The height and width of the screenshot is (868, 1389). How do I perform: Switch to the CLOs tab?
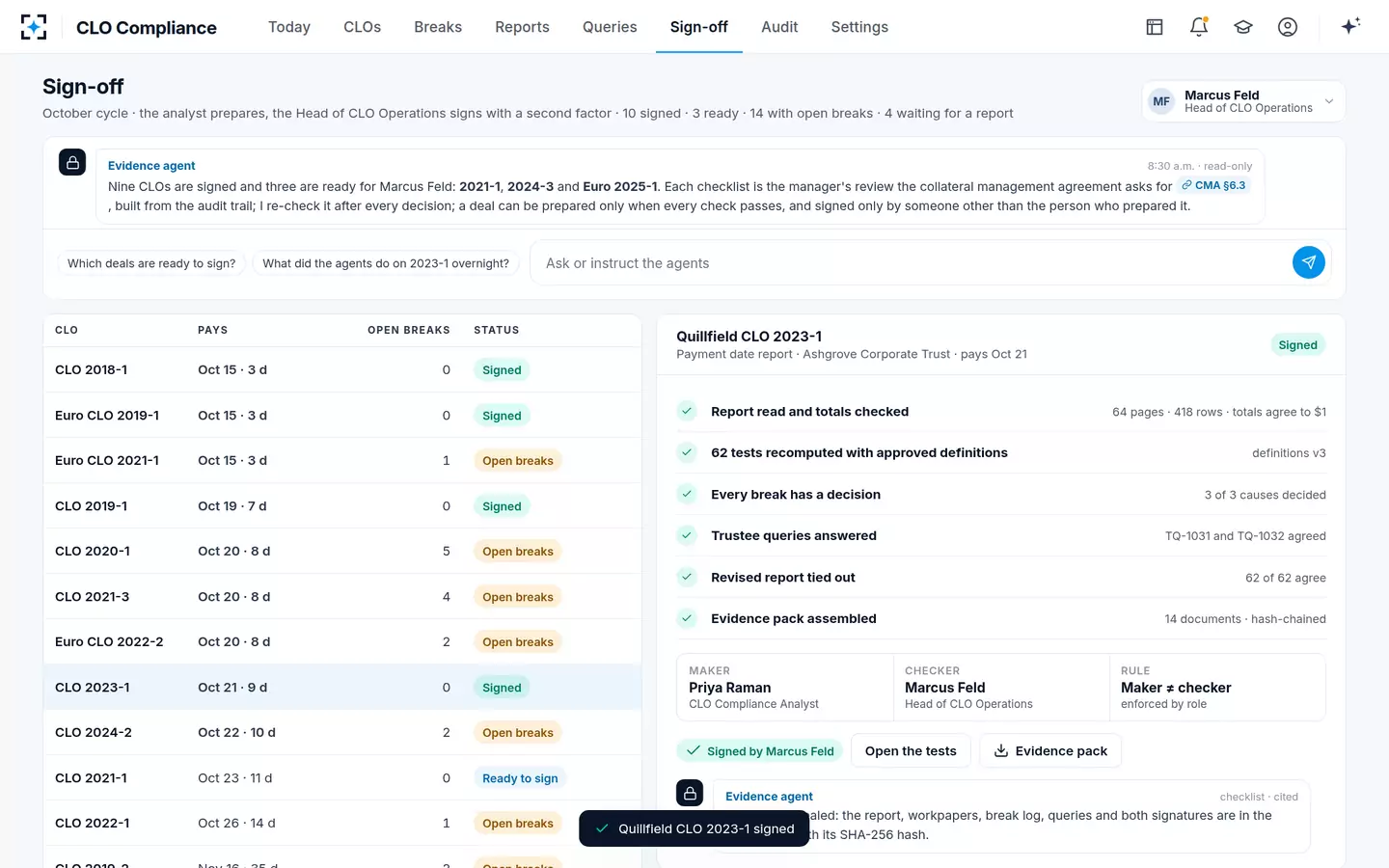click(363, 27)
